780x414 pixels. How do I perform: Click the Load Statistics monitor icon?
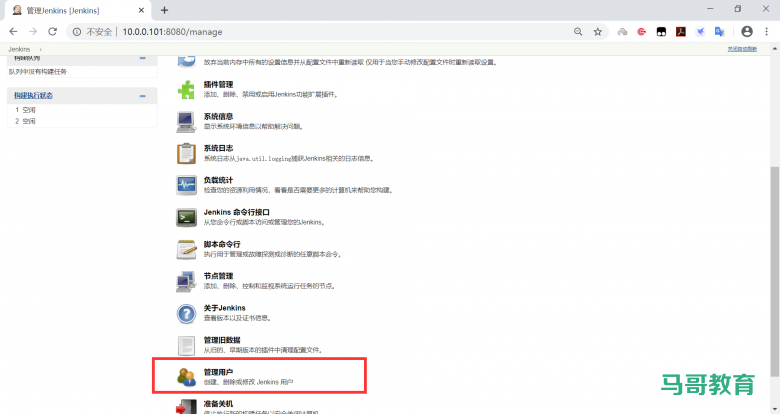pyautogui.click(x=187, y=185)
